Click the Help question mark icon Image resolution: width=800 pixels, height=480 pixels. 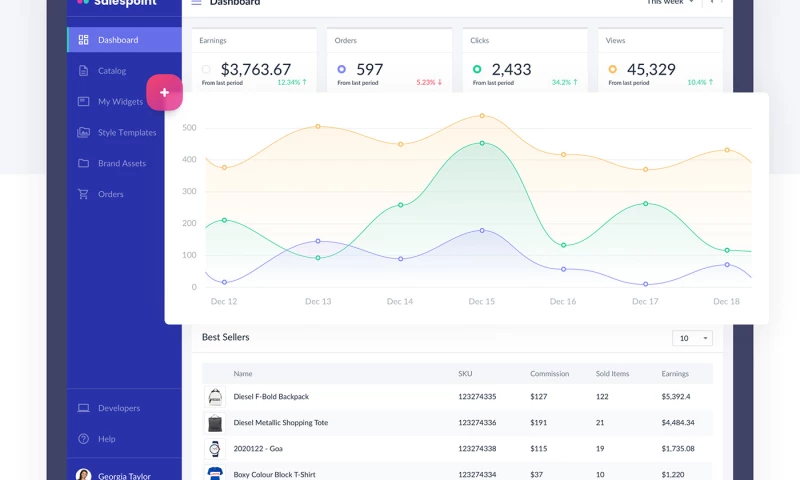click(x=83, y=439)
